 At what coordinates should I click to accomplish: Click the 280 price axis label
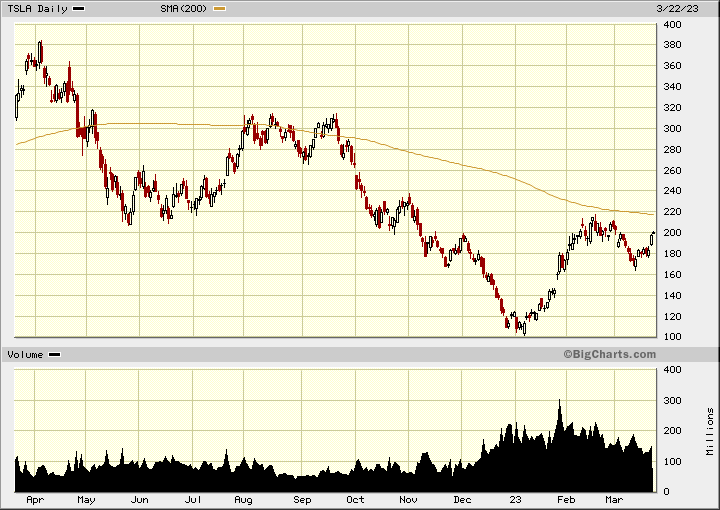click(672, 150)
